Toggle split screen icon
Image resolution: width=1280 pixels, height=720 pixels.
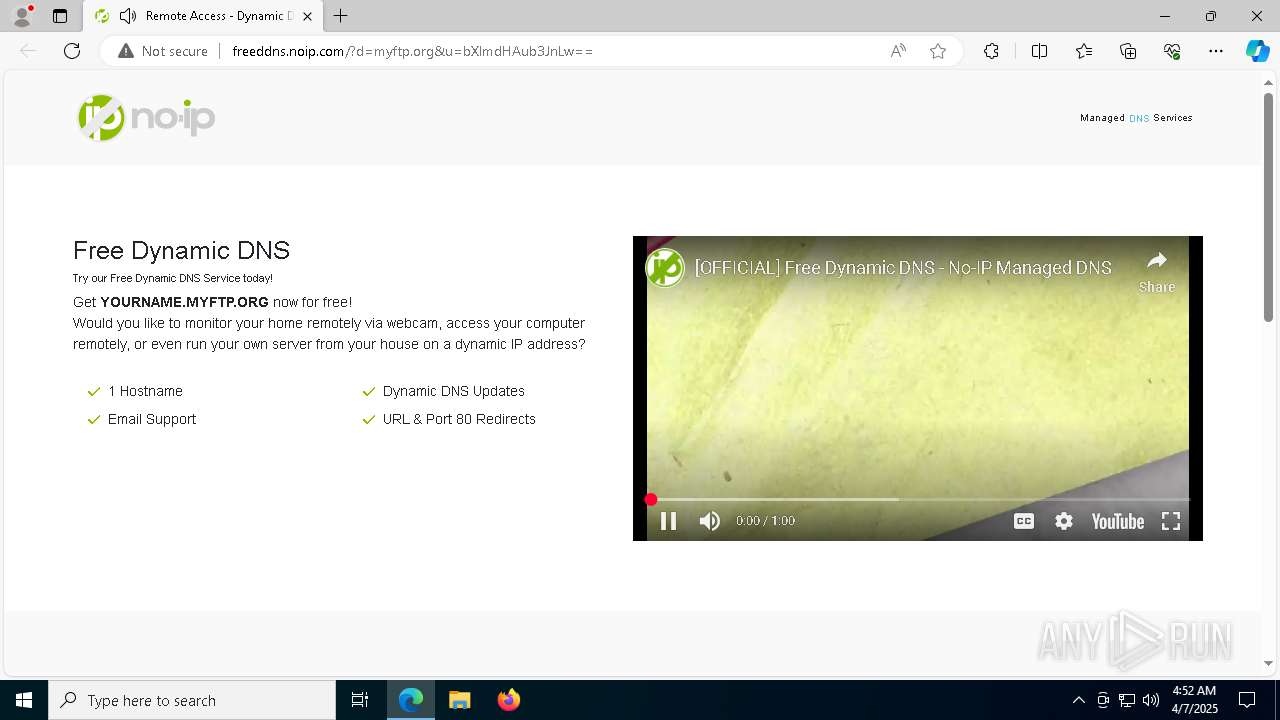(x=1039, y=51)
